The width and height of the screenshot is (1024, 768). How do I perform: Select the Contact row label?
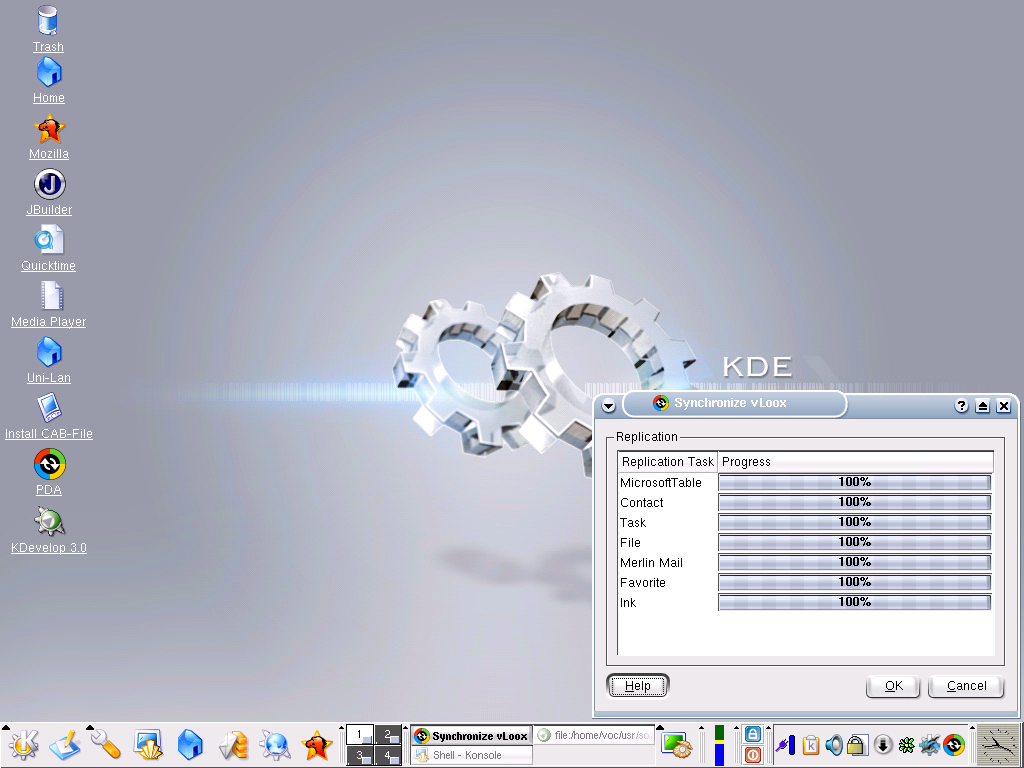click(641, 503)
